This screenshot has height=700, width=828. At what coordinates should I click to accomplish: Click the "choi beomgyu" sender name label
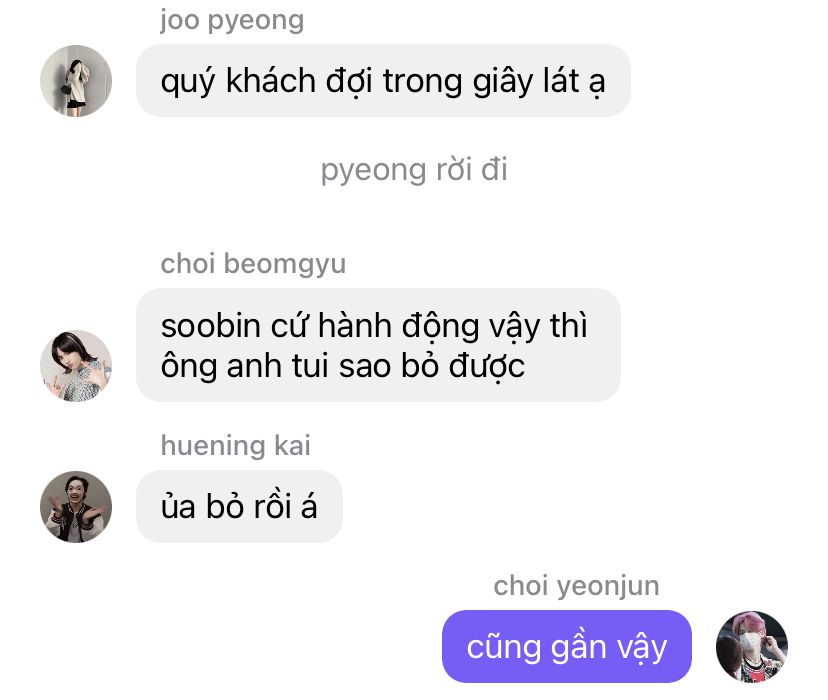pos(253,264)
